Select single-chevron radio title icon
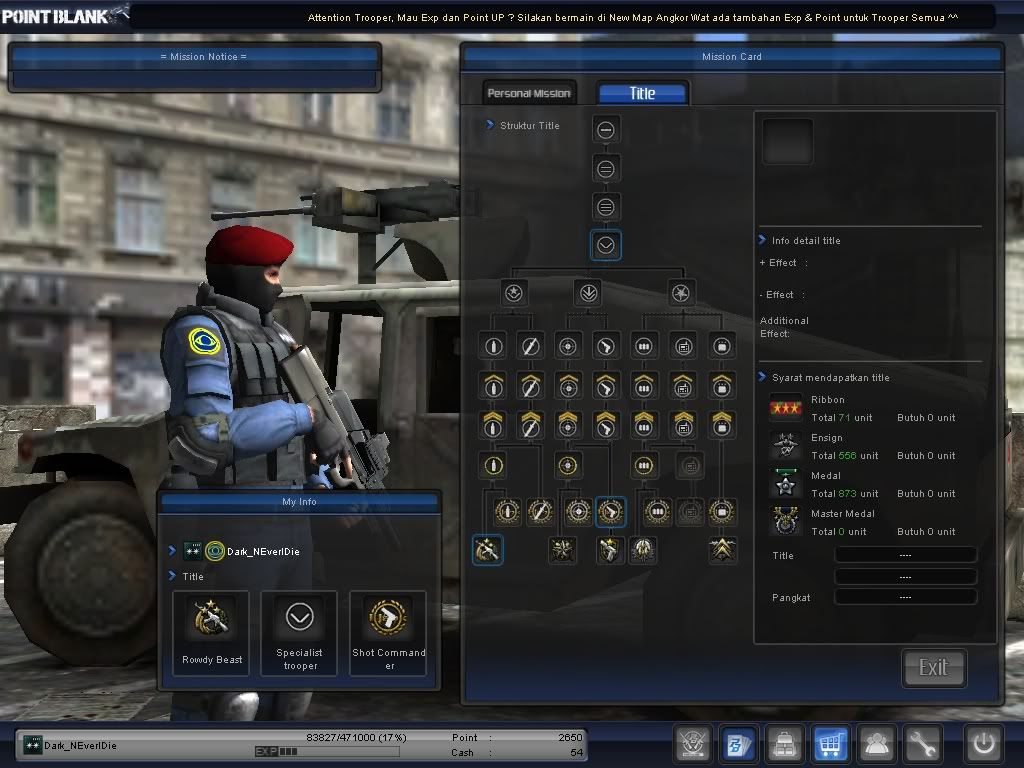 click(x=683, y=386)
